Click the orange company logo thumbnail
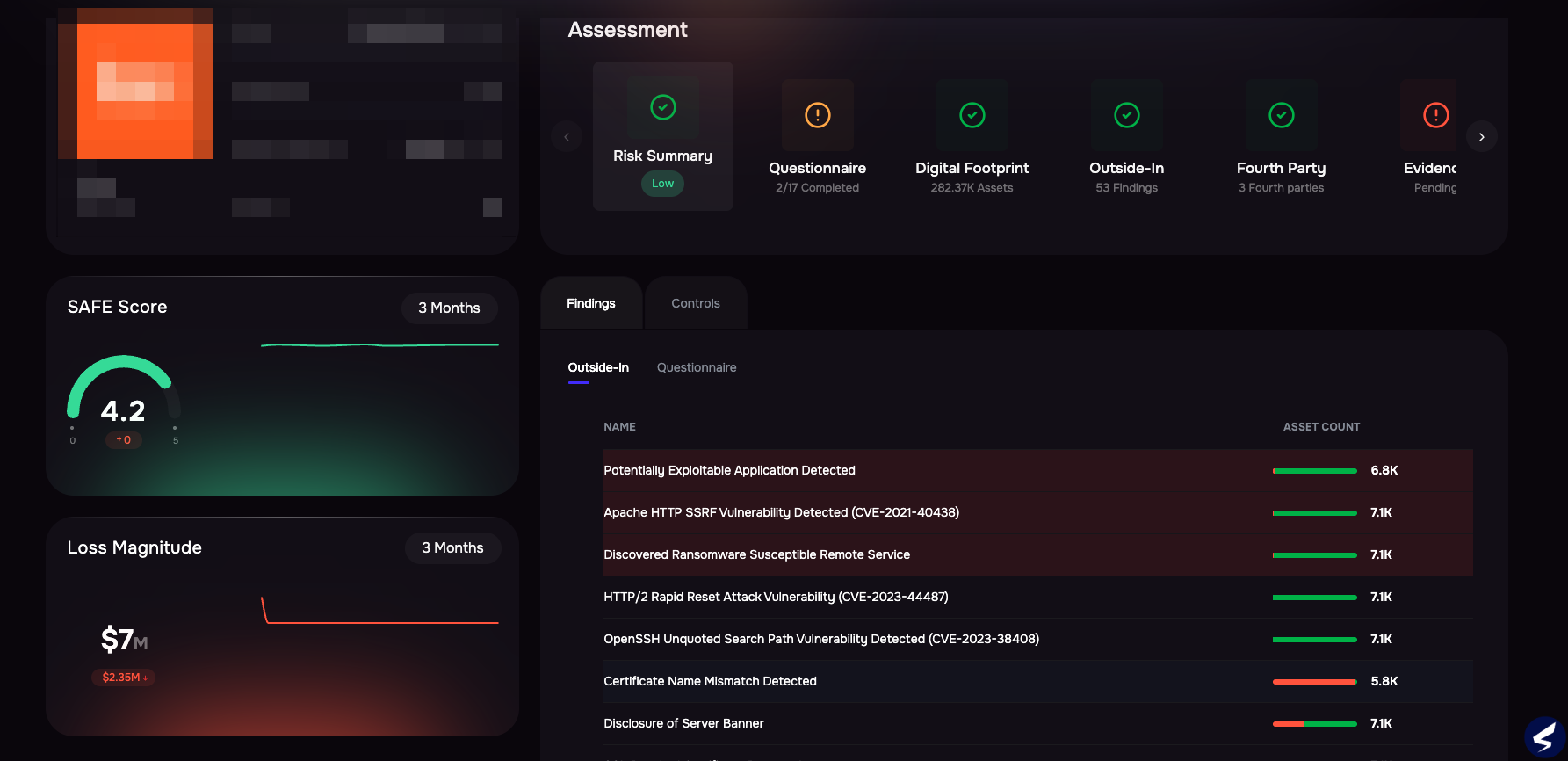Screen dimensions: 1568x761 pos(135,83)
